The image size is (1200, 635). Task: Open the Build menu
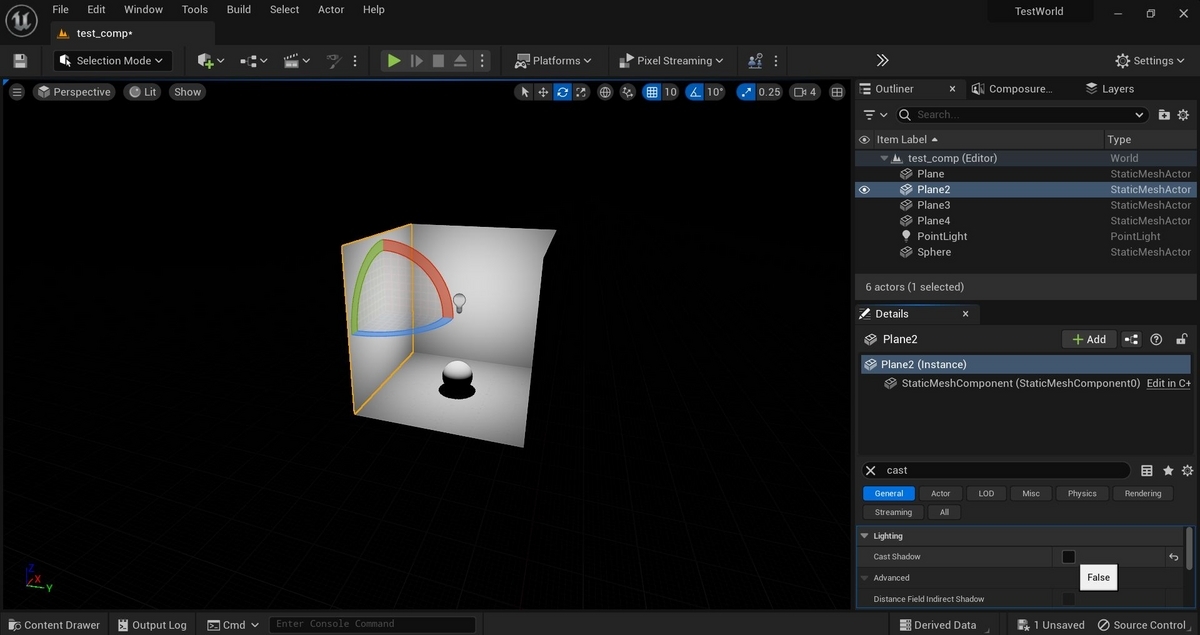click(x=239, y=9)
